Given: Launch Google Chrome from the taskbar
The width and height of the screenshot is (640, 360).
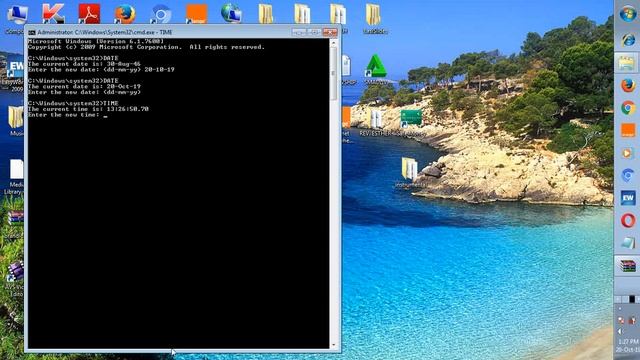Looking at the screenshot, I should click(x=628, y=108).
